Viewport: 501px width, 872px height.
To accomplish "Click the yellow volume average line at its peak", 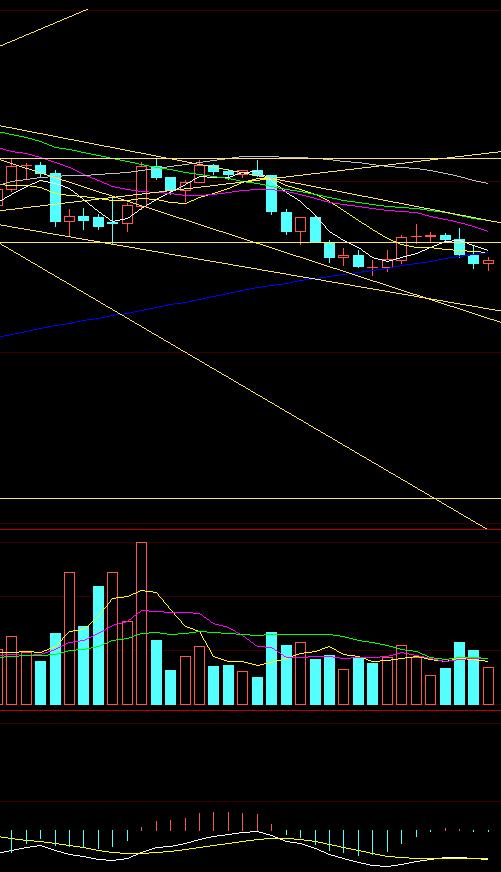I will pos(143,591).
